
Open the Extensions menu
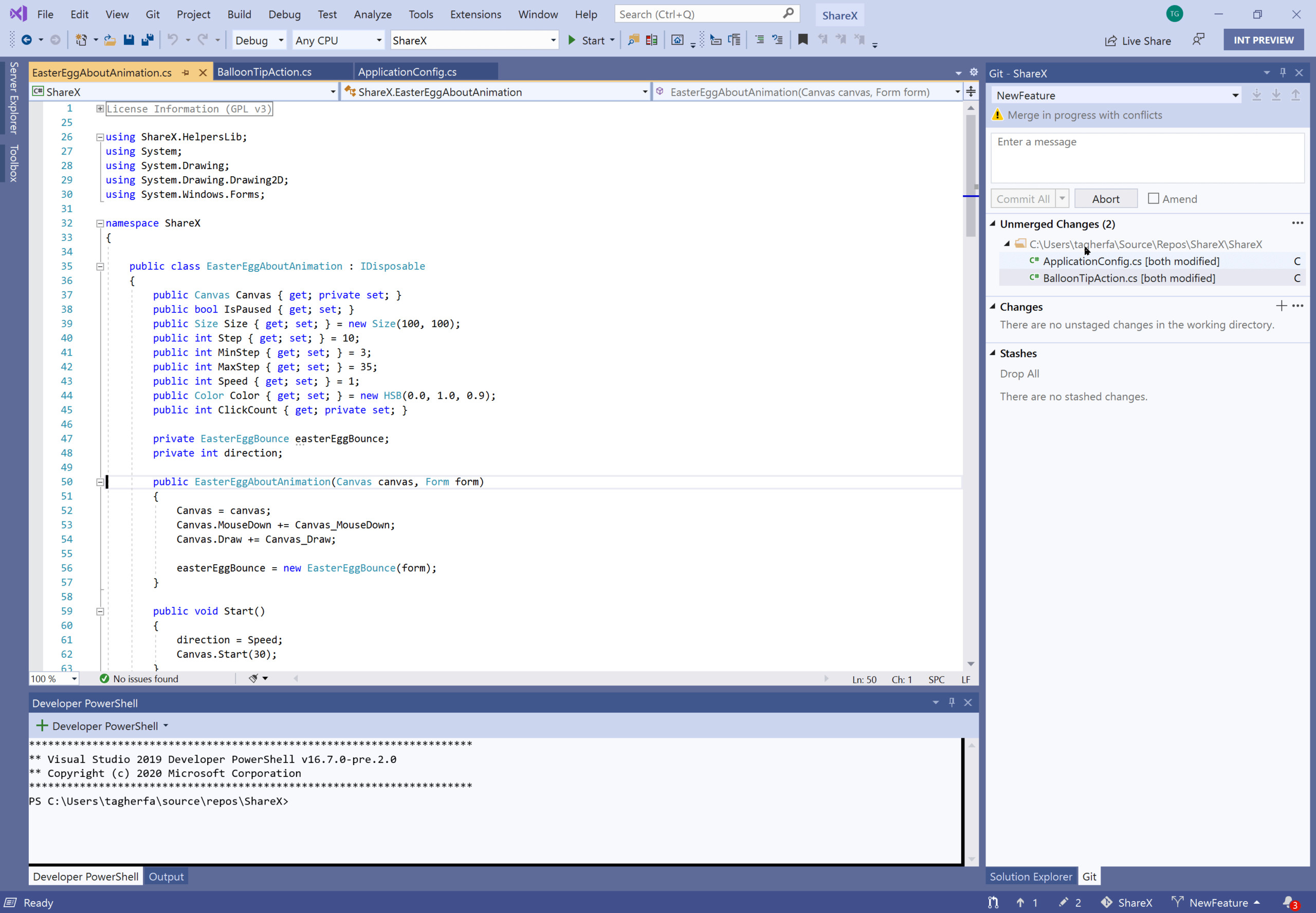click(475, 14)
